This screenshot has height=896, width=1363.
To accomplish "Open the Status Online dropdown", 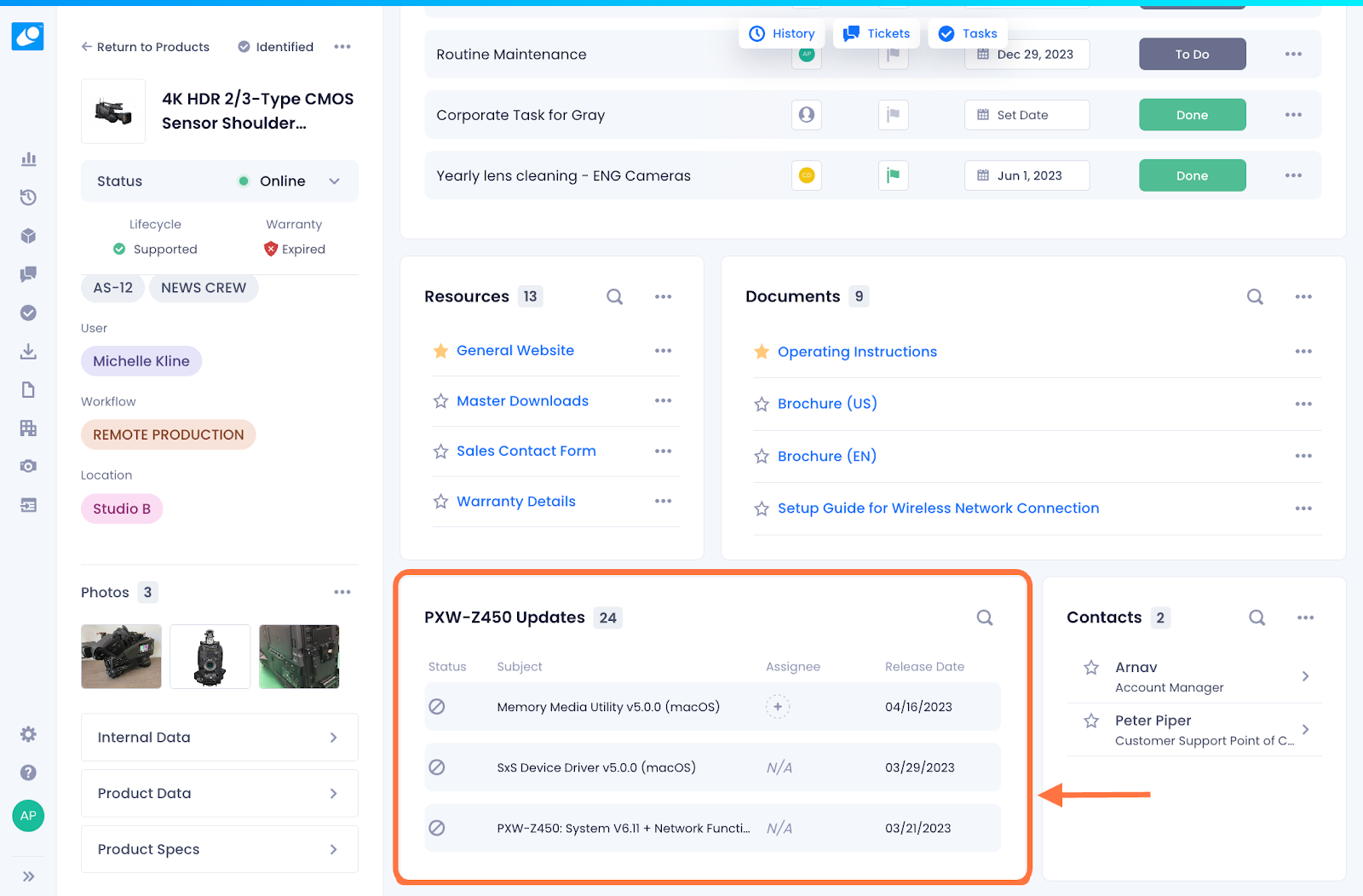I will click(x=220, y=181).
